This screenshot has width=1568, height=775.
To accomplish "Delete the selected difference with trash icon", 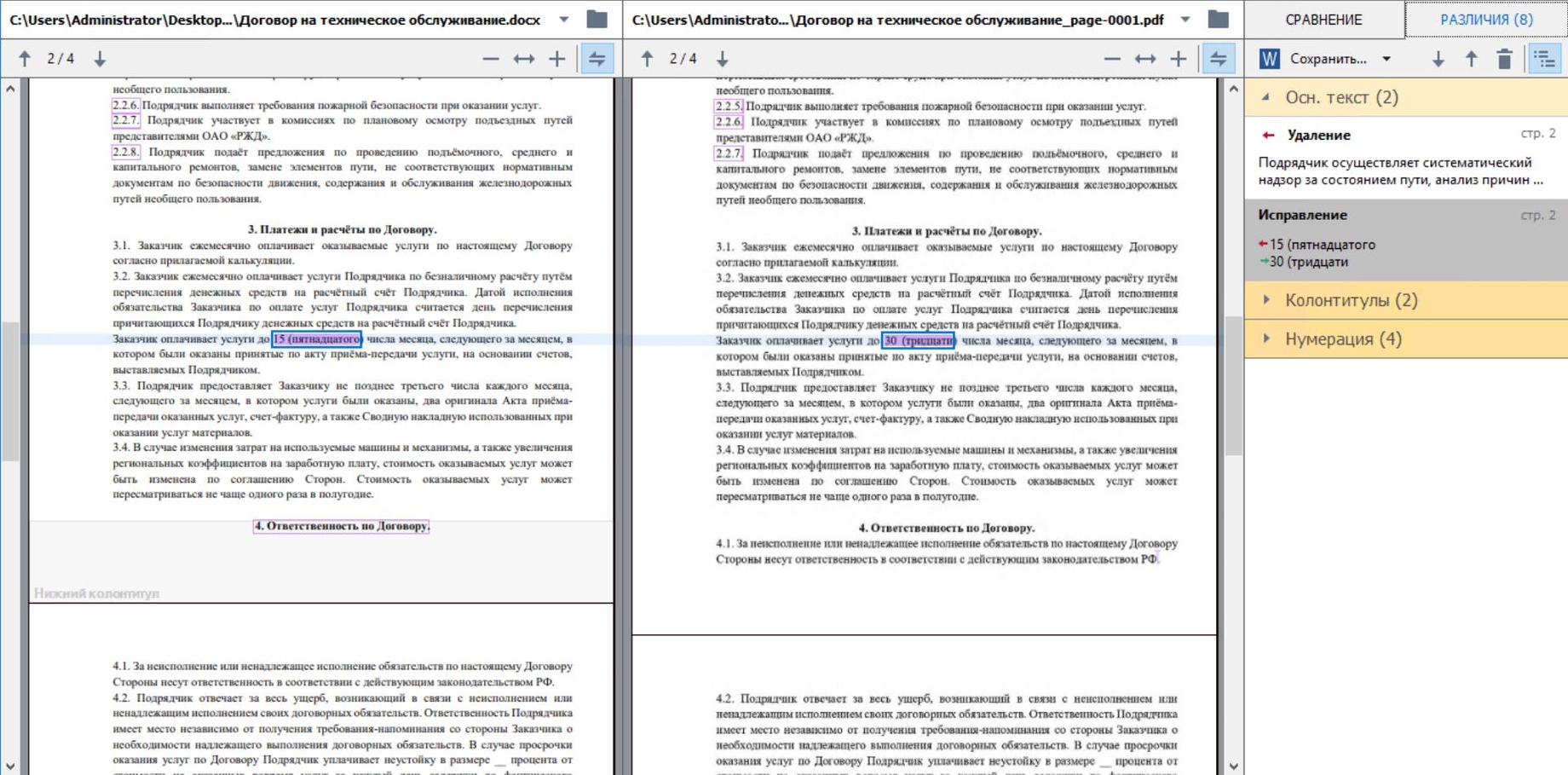I will (x=1504, y=59).
